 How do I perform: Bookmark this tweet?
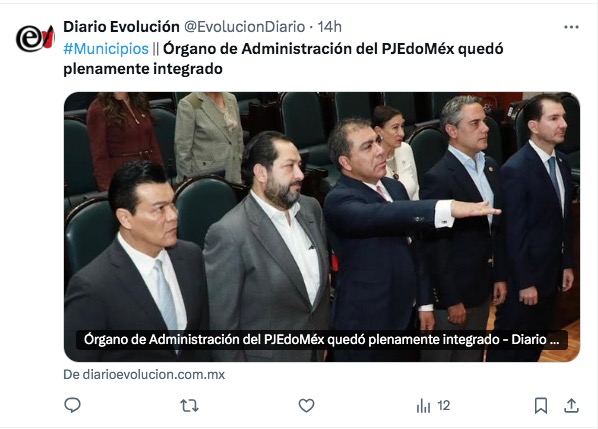point(541,405)
